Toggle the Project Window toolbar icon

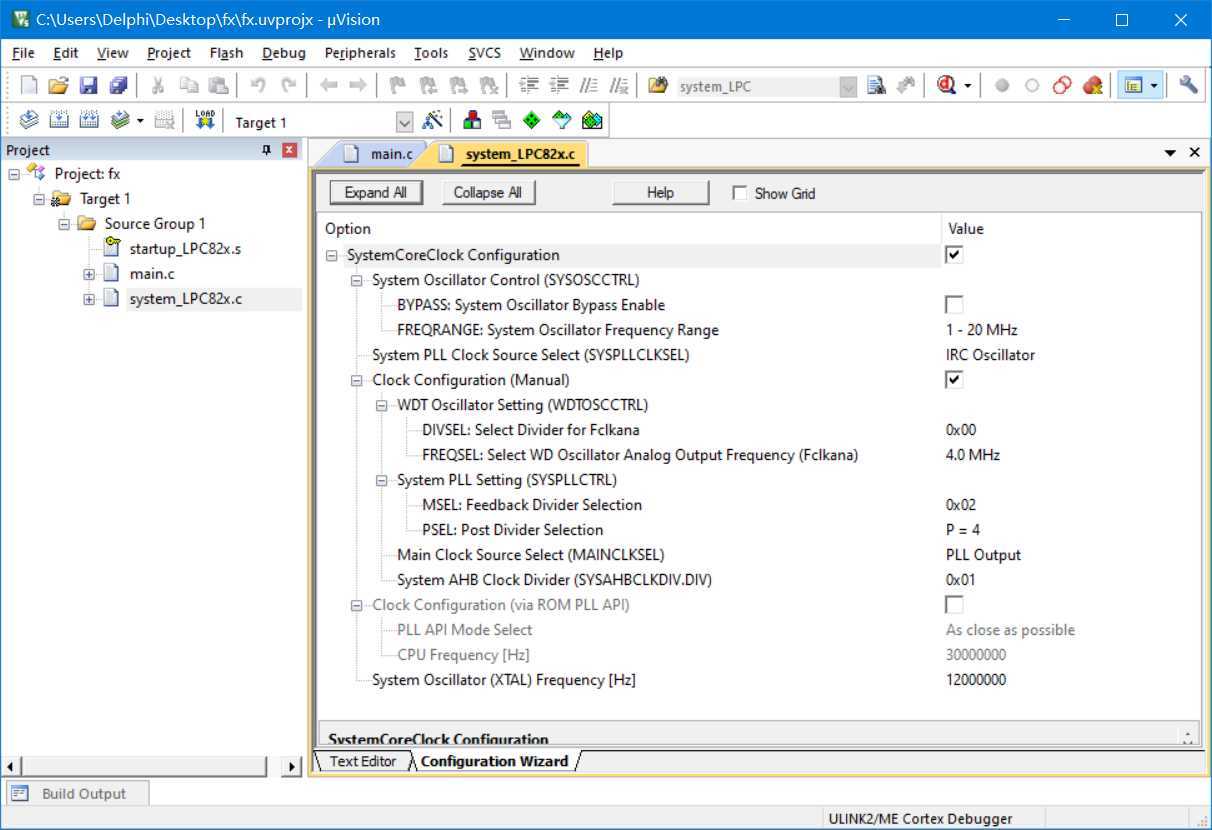point(1133,86)
